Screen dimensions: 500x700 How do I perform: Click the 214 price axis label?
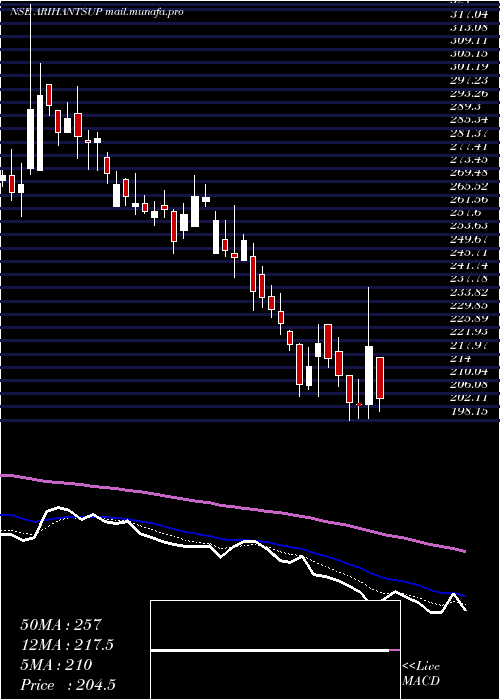[460, 358]
